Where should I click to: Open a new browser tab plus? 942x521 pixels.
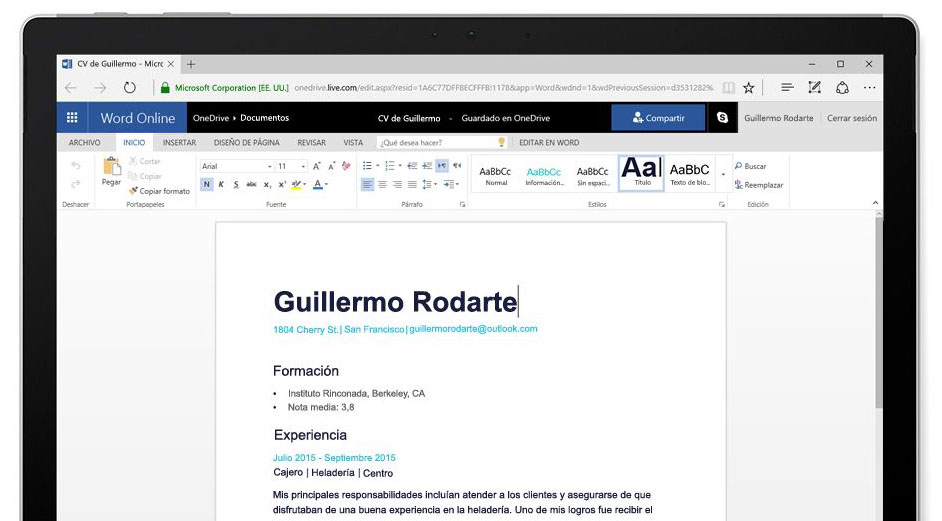(x=190, y=64)
